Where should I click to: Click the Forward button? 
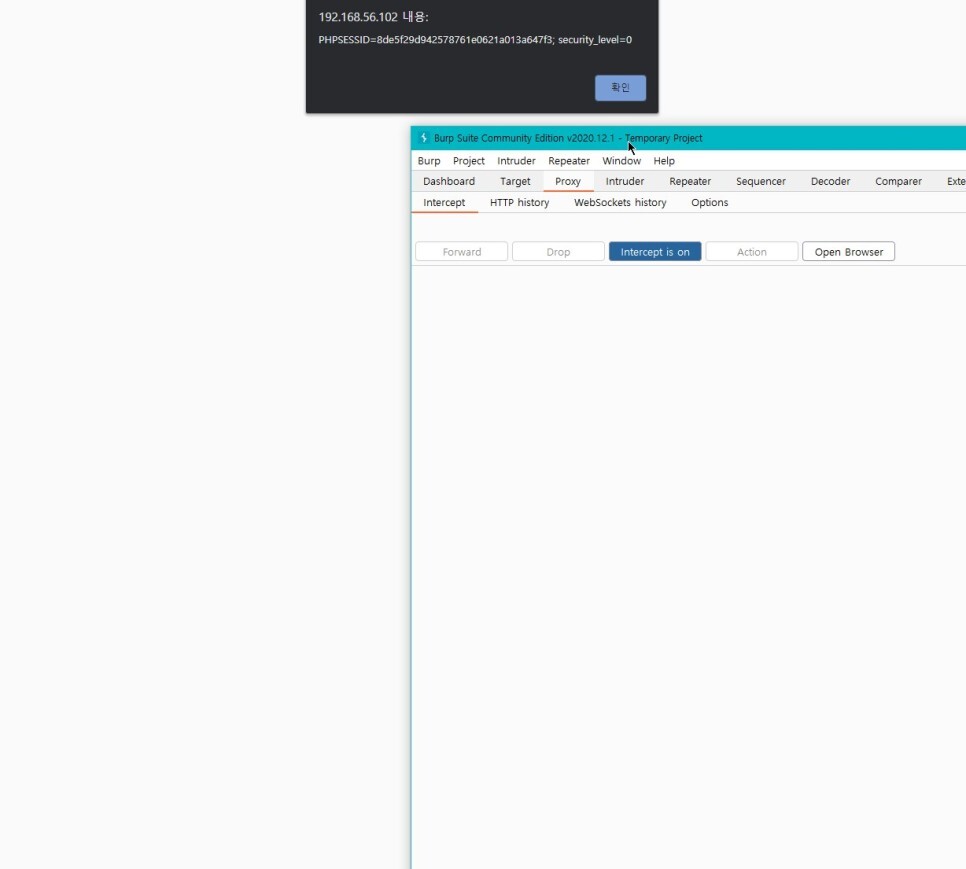coord(461,252)
